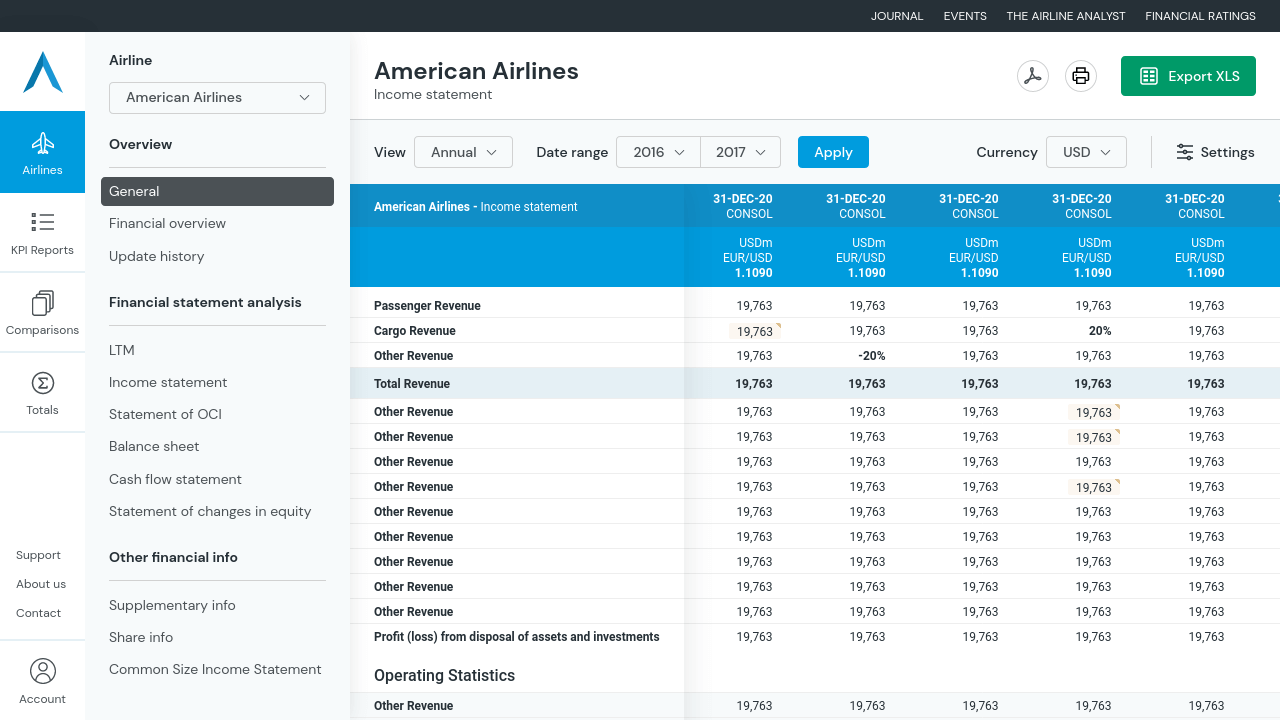
Task: Open the Airlines section in the sidebar
Action: click(42, 152)
